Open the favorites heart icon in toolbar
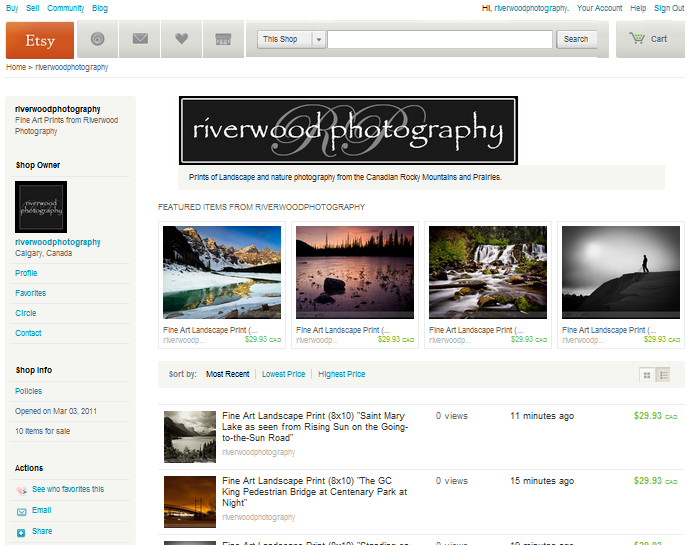 (181, 39)
